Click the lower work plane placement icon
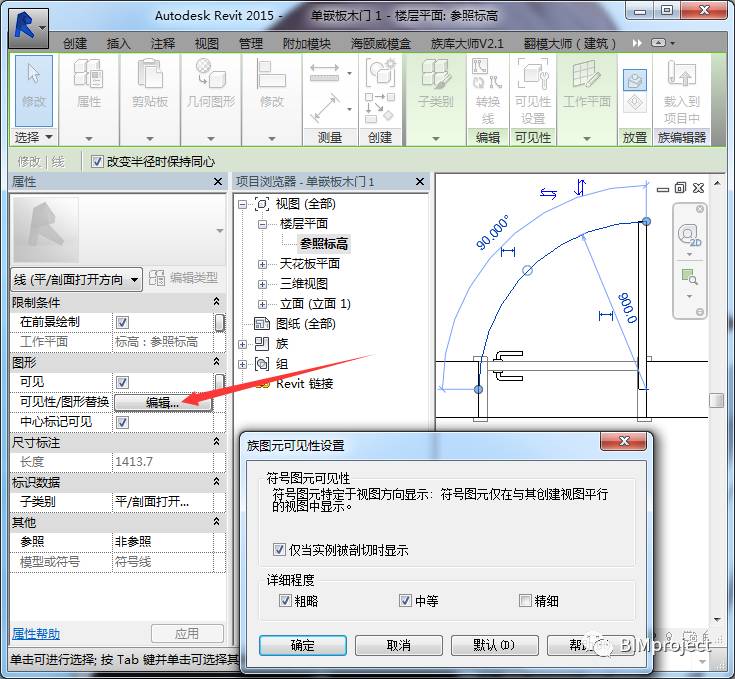This screenshot has width=735, height=679. click(x=635, y=103)
